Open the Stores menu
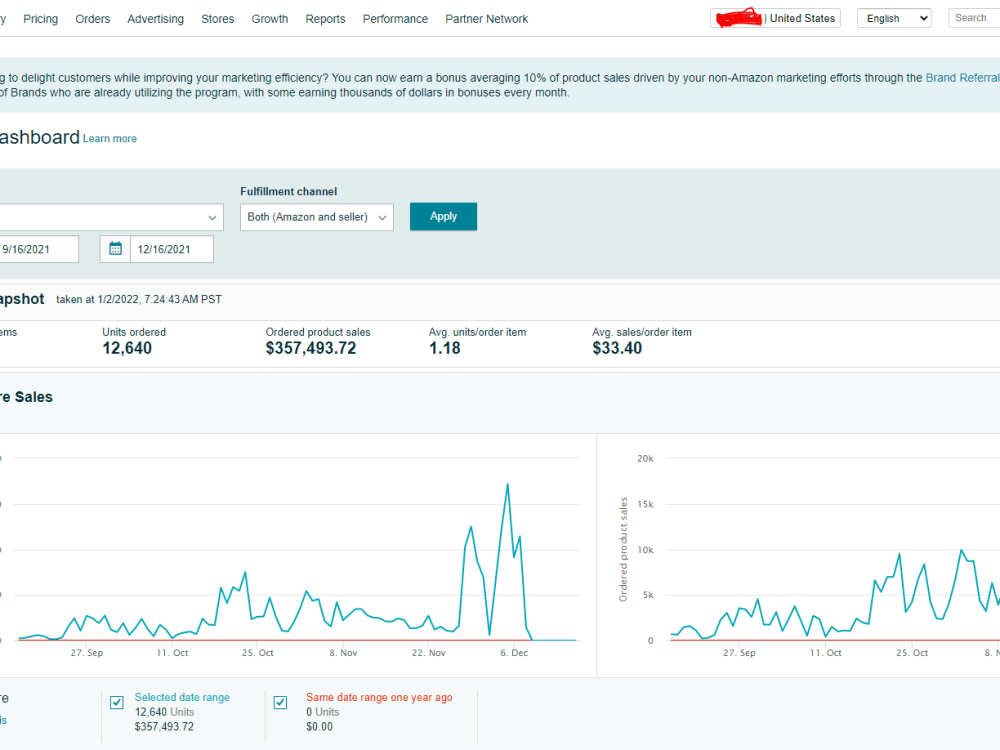This screenshot has width=1000, height=750. pyautogui.click(x=217, y=19)
